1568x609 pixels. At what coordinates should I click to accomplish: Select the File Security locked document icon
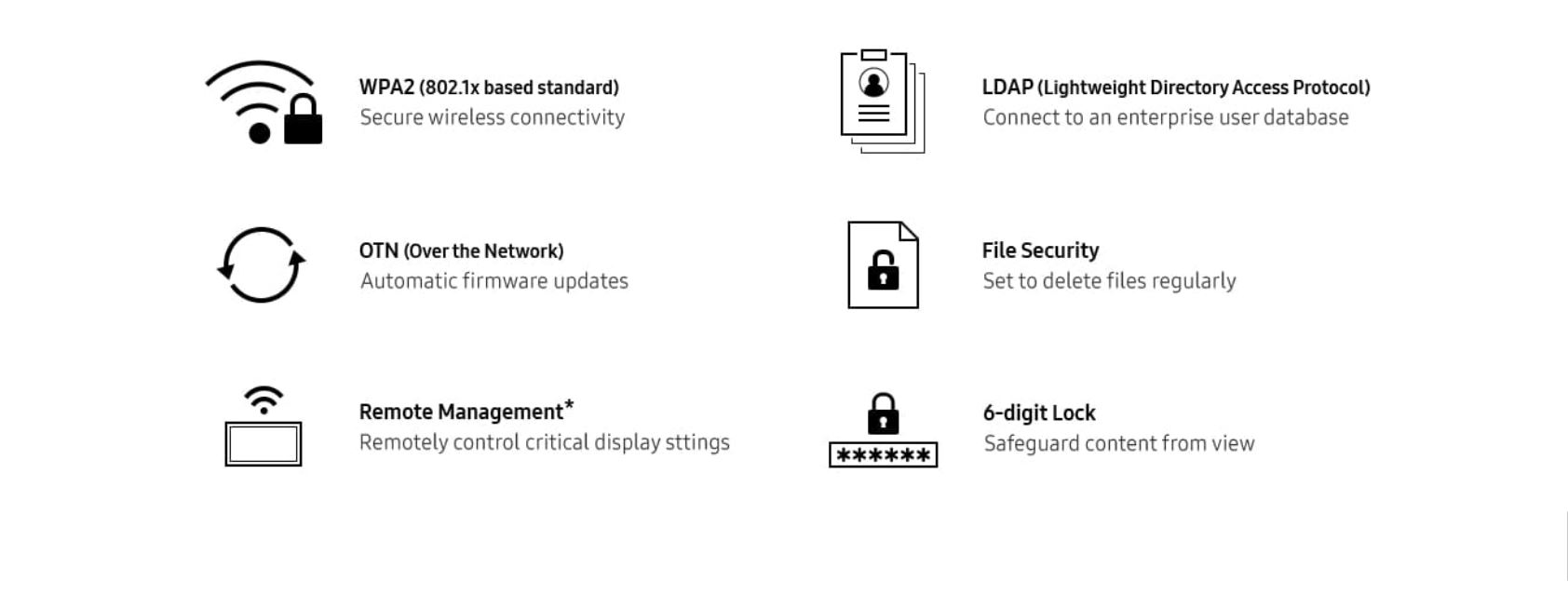[x=883, y=264]
